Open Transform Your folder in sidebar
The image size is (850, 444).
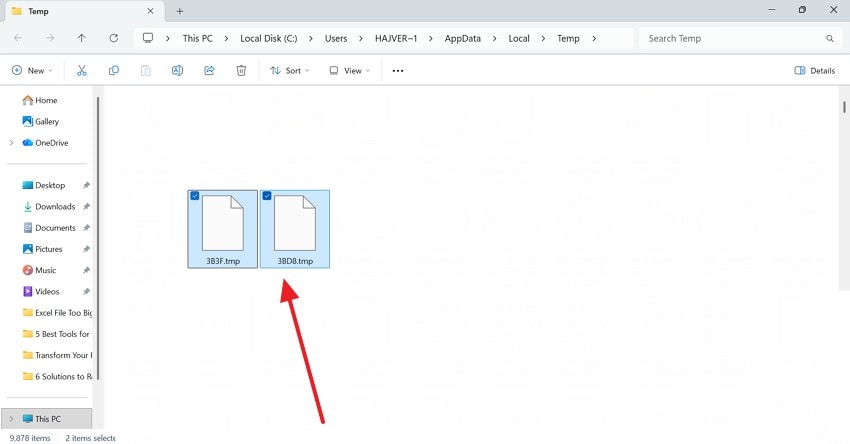(57, 355)
